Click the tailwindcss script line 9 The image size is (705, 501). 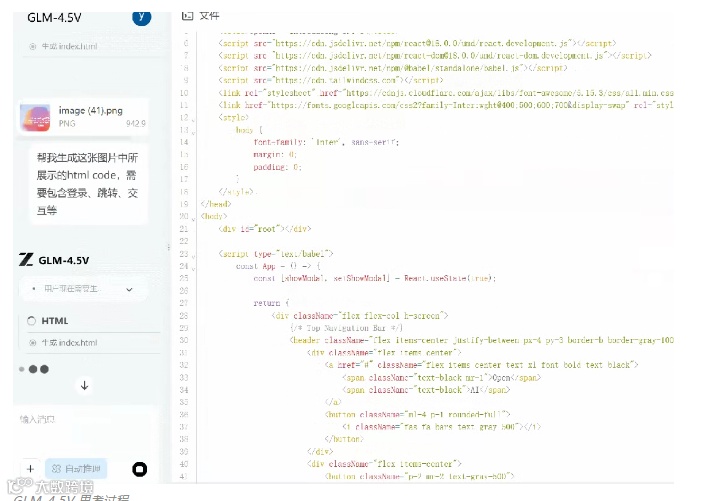(x=331, y=80)
